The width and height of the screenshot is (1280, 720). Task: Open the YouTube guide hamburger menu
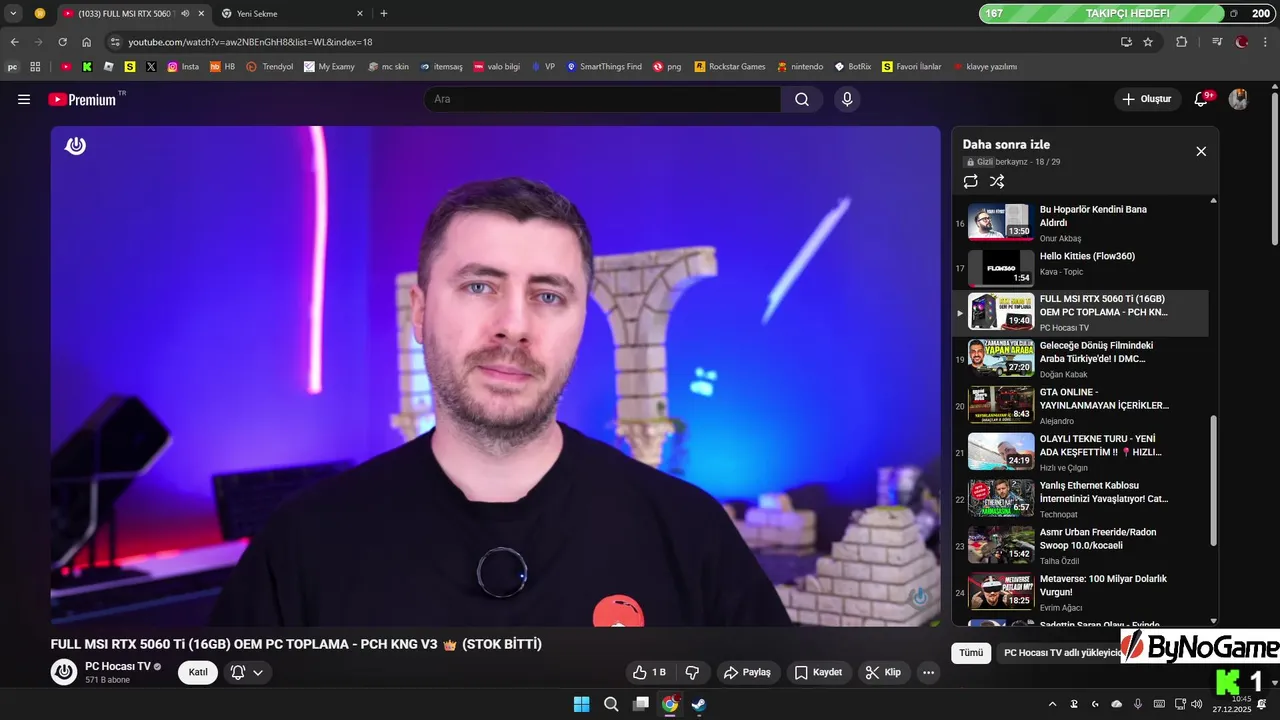(24, 99)
